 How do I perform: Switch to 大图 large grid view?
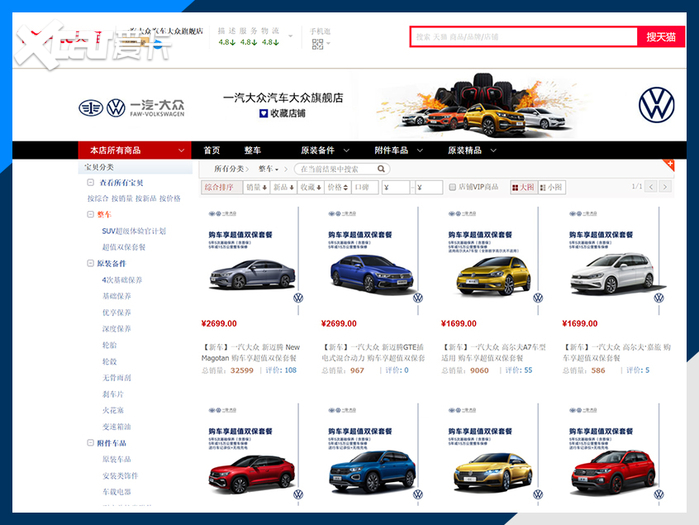tap(523, 187)
